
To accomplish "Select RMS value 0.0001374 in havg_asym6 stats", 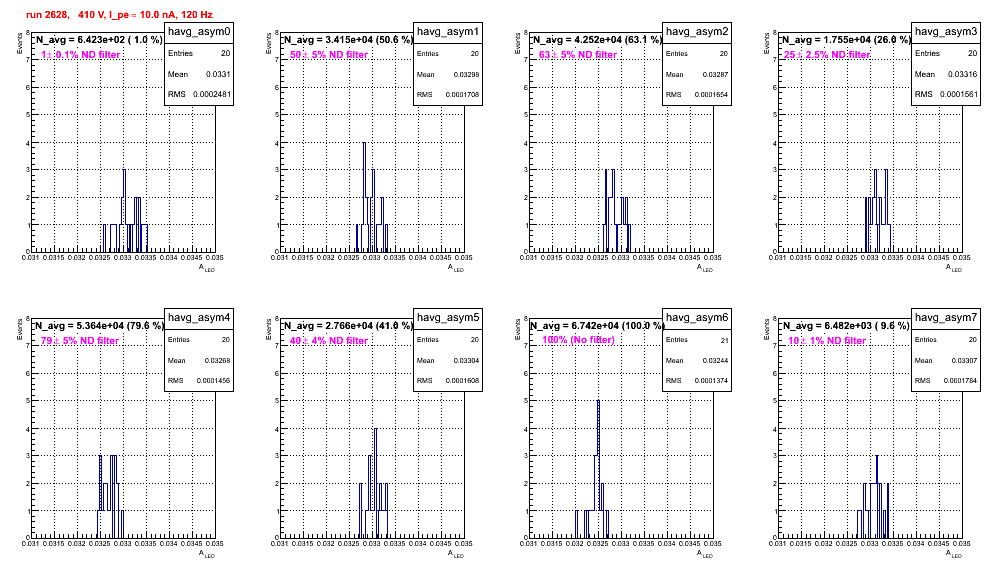I will [711, 381].
